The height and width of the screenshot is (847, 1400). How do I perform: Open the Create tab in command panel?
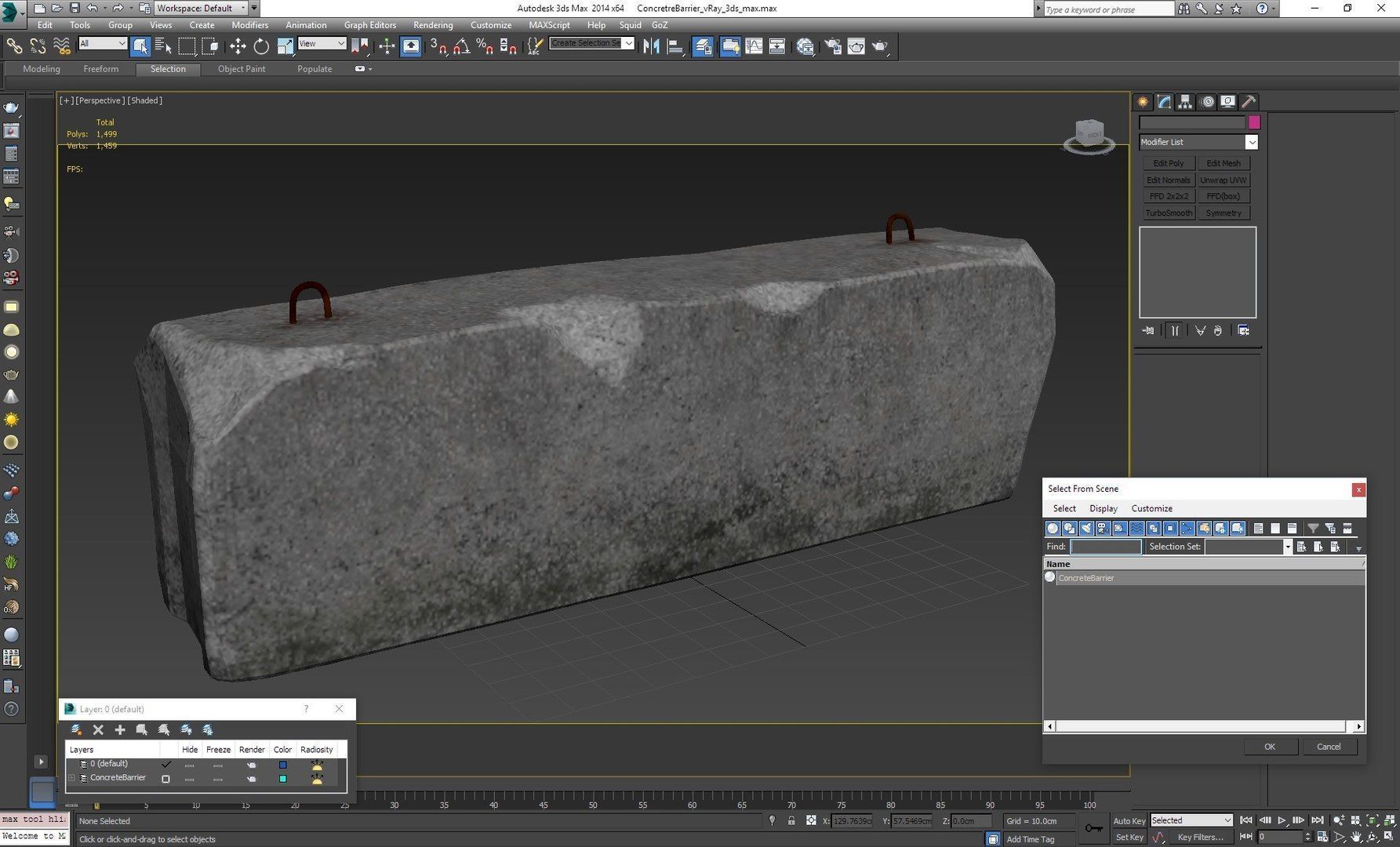tap(1143, 102)
